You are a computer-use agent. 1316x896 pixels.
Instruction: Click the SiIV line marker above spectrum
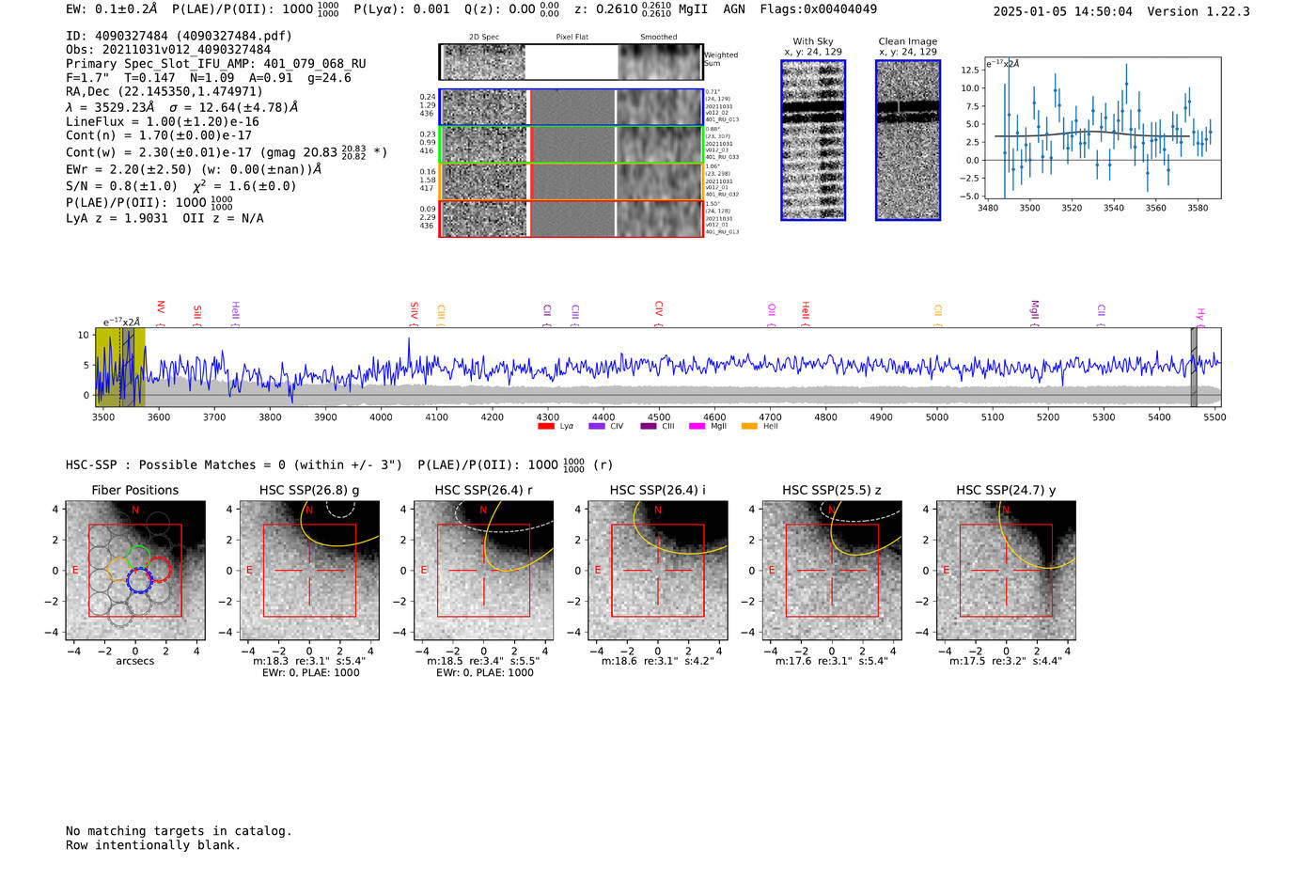(x=415, y=313)
